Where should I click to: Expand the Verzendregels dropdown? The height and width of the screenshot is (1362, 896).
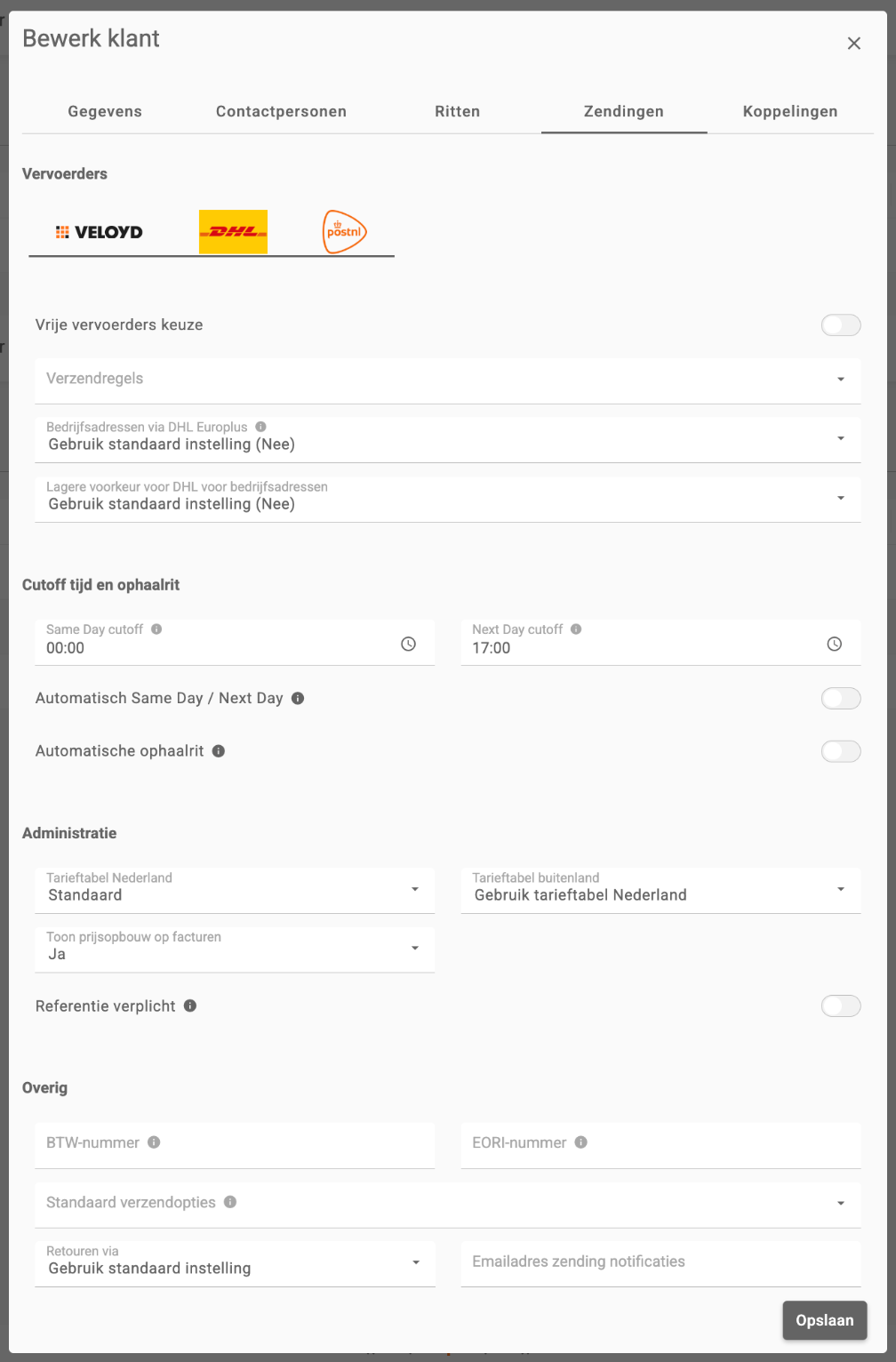tap(448, 381)
